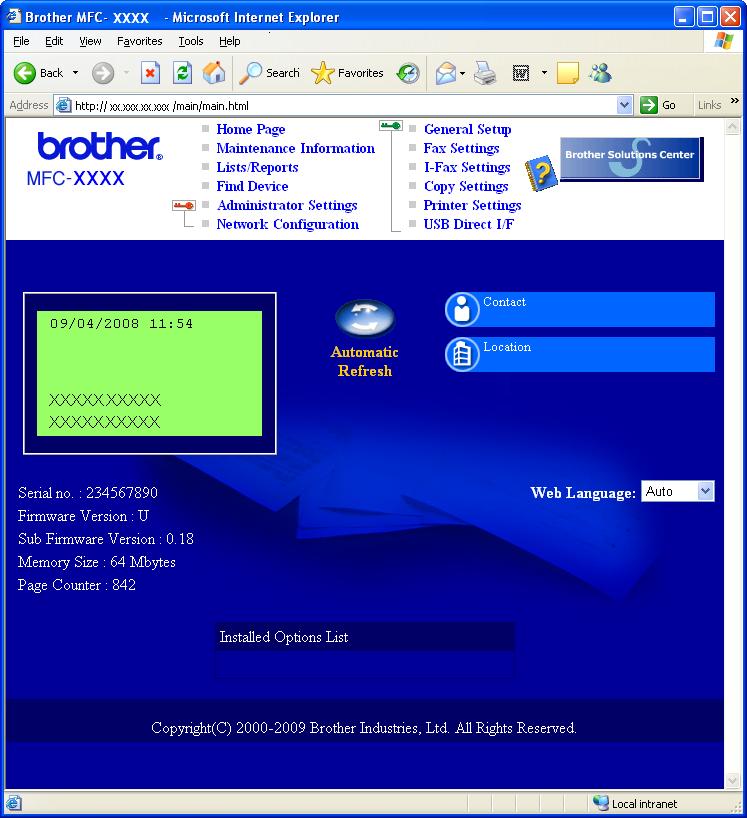Open the Copy Settings link

pyautogui.click(x=466, y=186)
